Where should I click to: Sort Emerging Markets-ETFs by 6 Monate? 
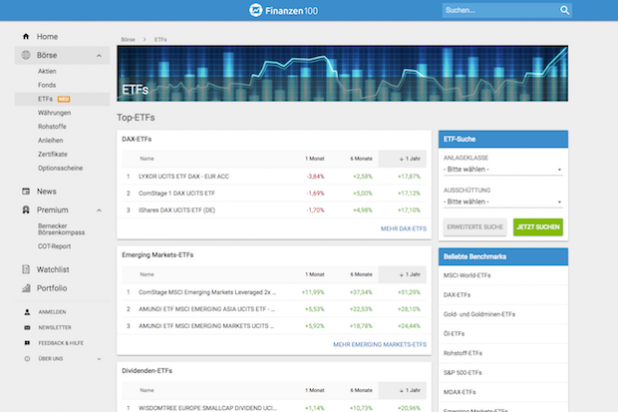click(361, 274)
